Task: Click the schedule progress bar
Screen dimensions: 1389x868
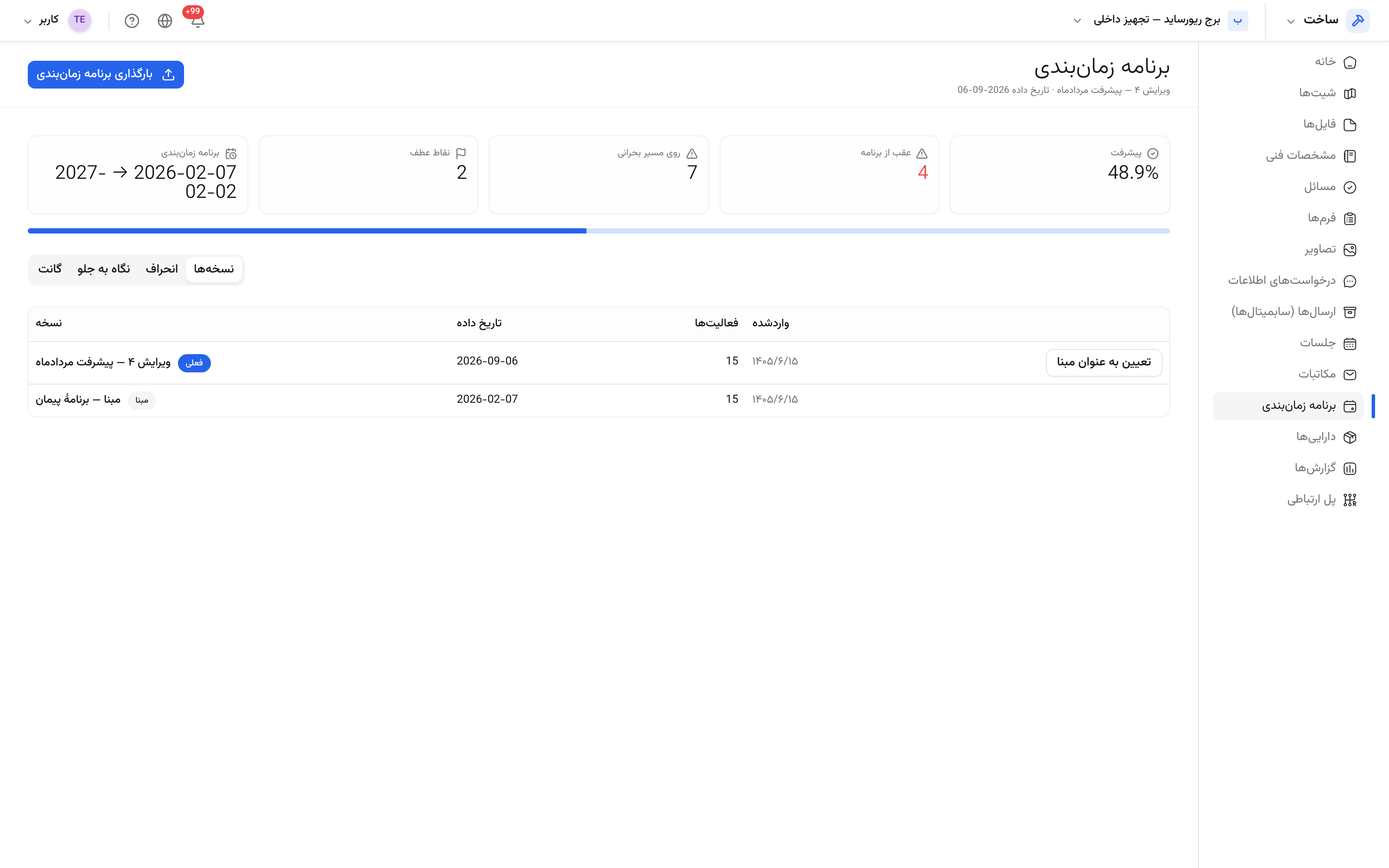Action: (x=599, y=231)
